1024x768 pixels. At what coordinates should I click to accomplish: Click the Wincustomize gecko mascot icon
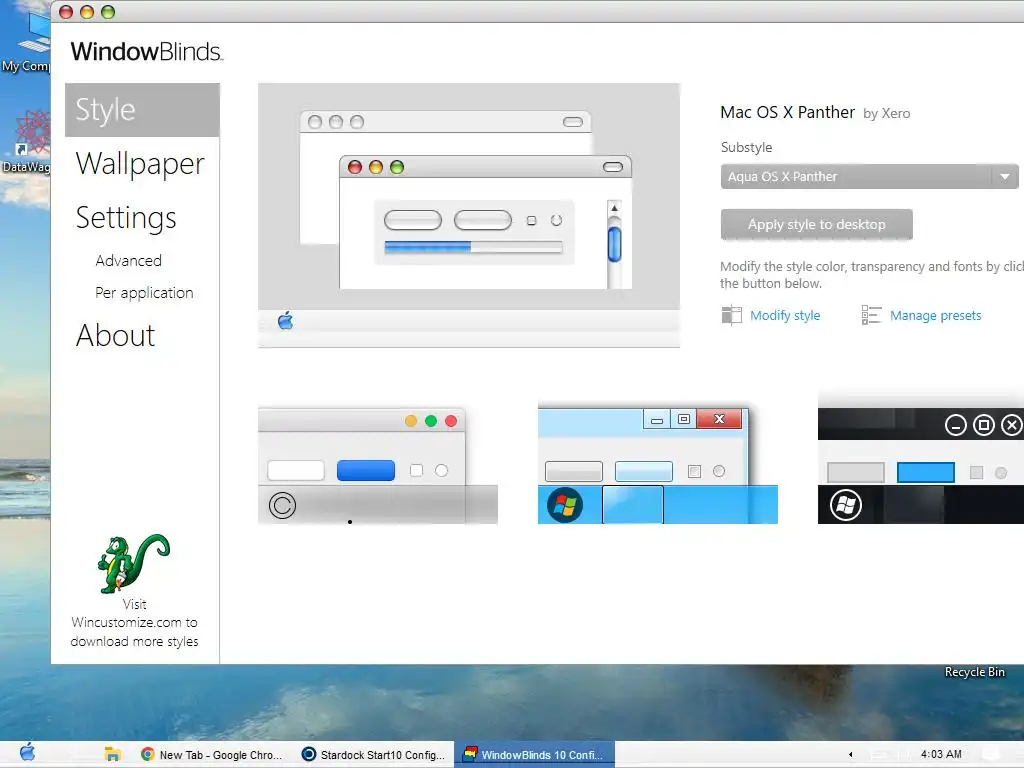(x=134, y=564)
